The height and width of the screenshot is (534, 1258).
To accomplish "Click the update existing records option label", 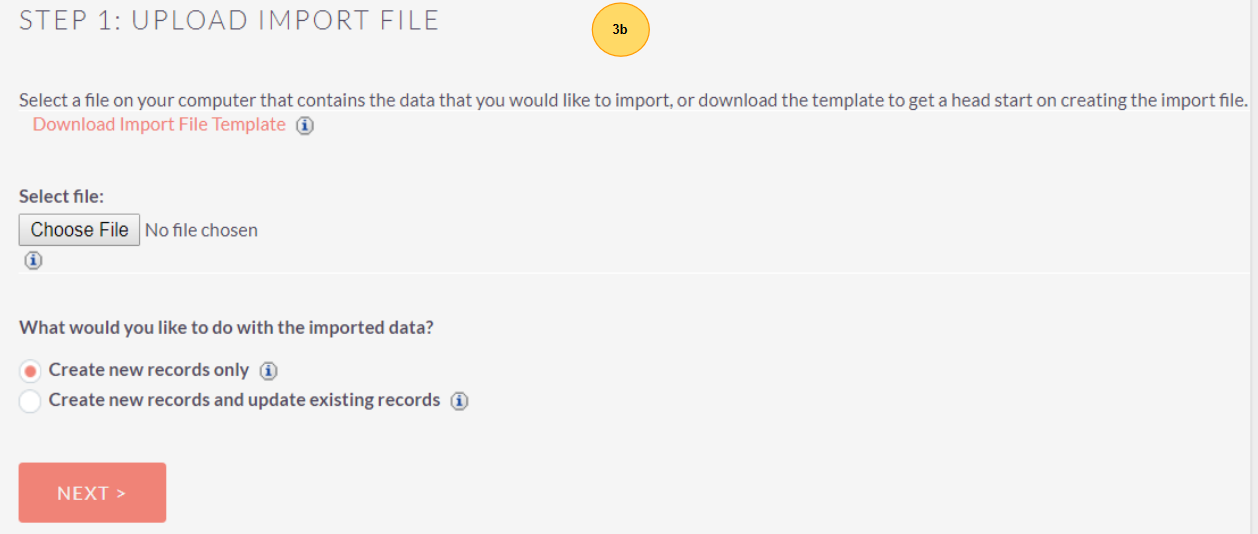I will pyautogui.click(x=244, y=400).
